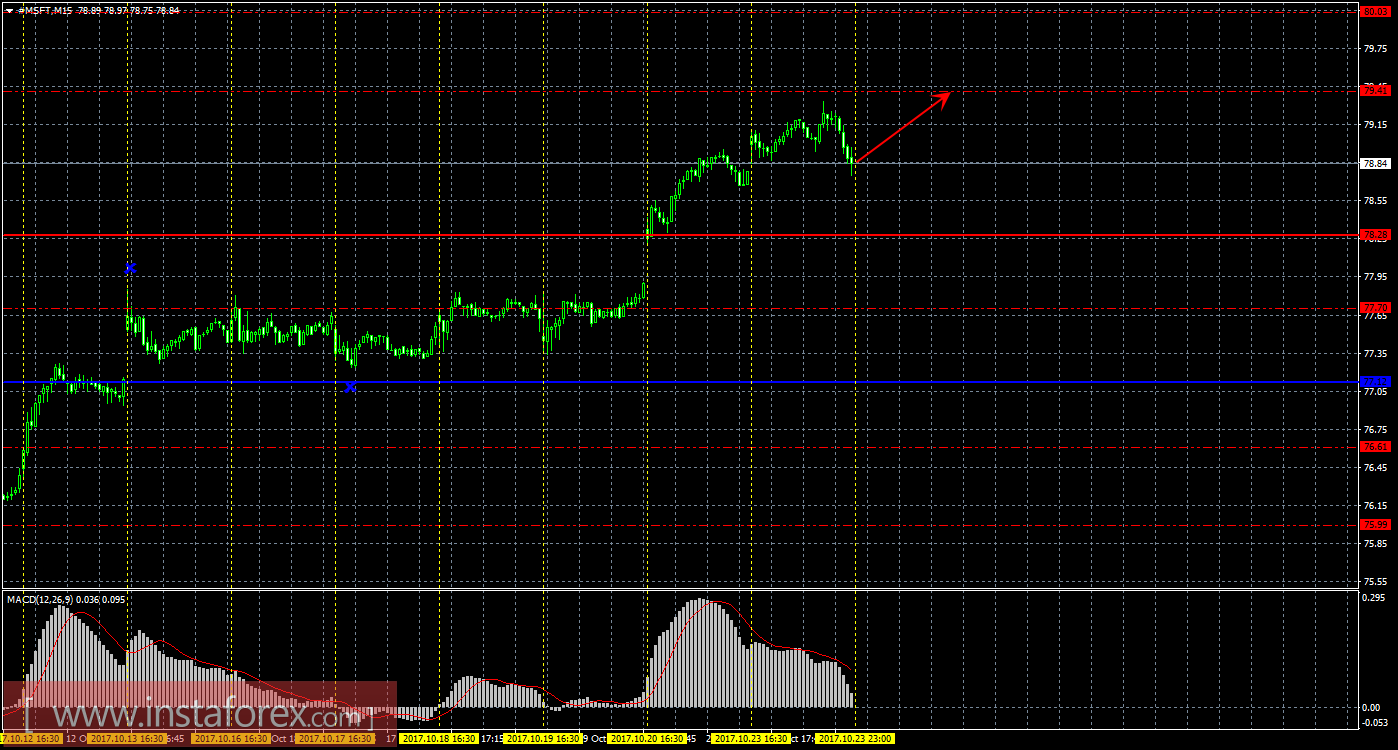
Task: Click the 76.45 price scale value
Action: coord(1376,467)
